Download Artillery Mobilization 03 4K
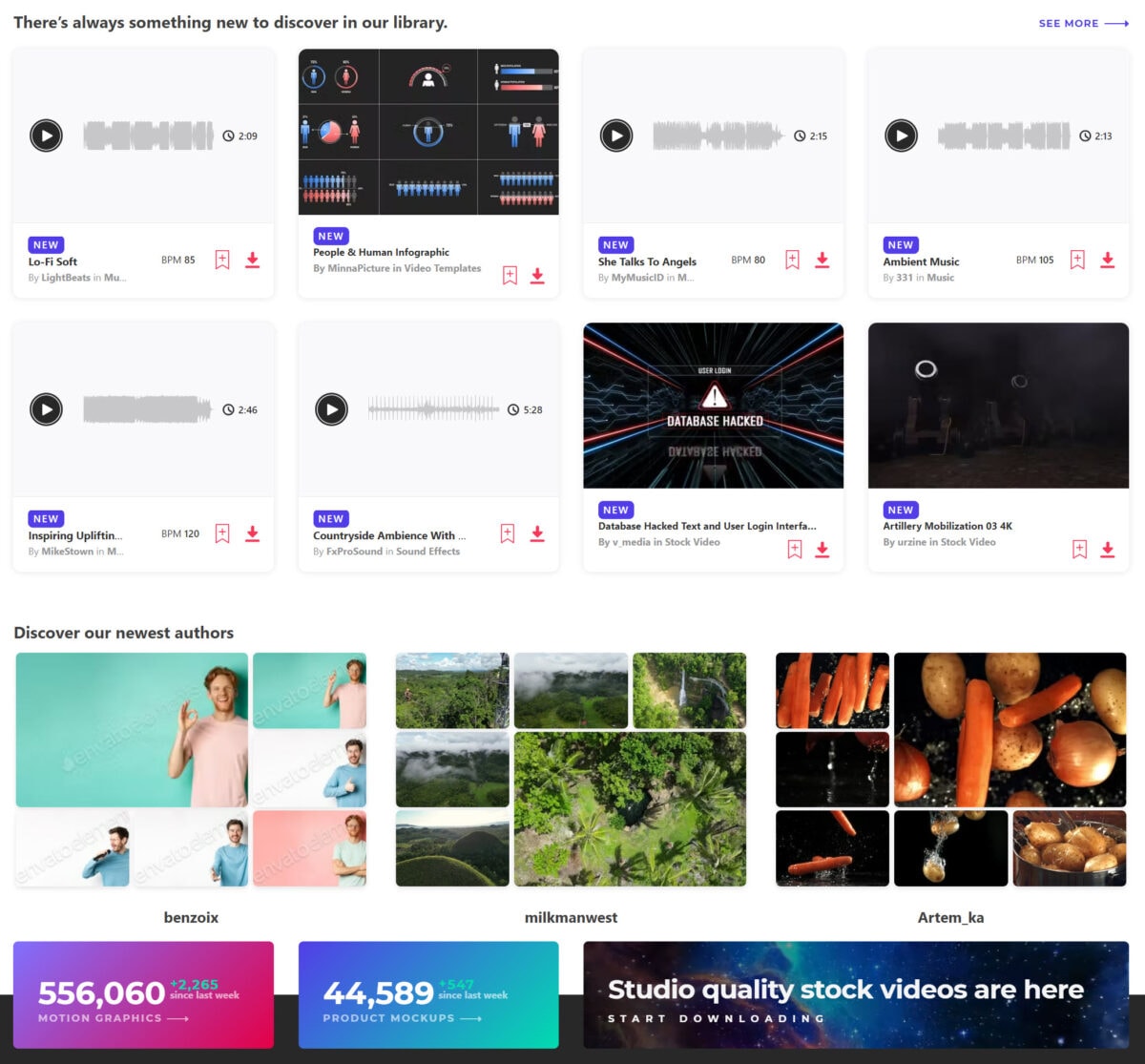 1108,550
